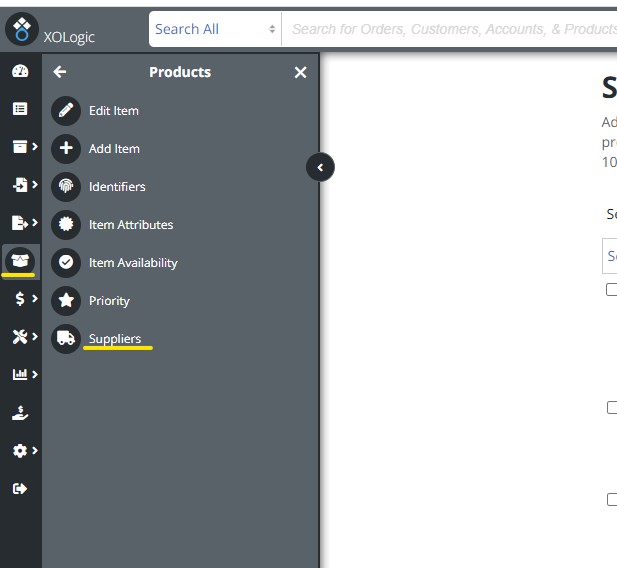This screenshot has width=617, height=568.
Task: Open the Edit Item menu entry
Action: (114, 111)
